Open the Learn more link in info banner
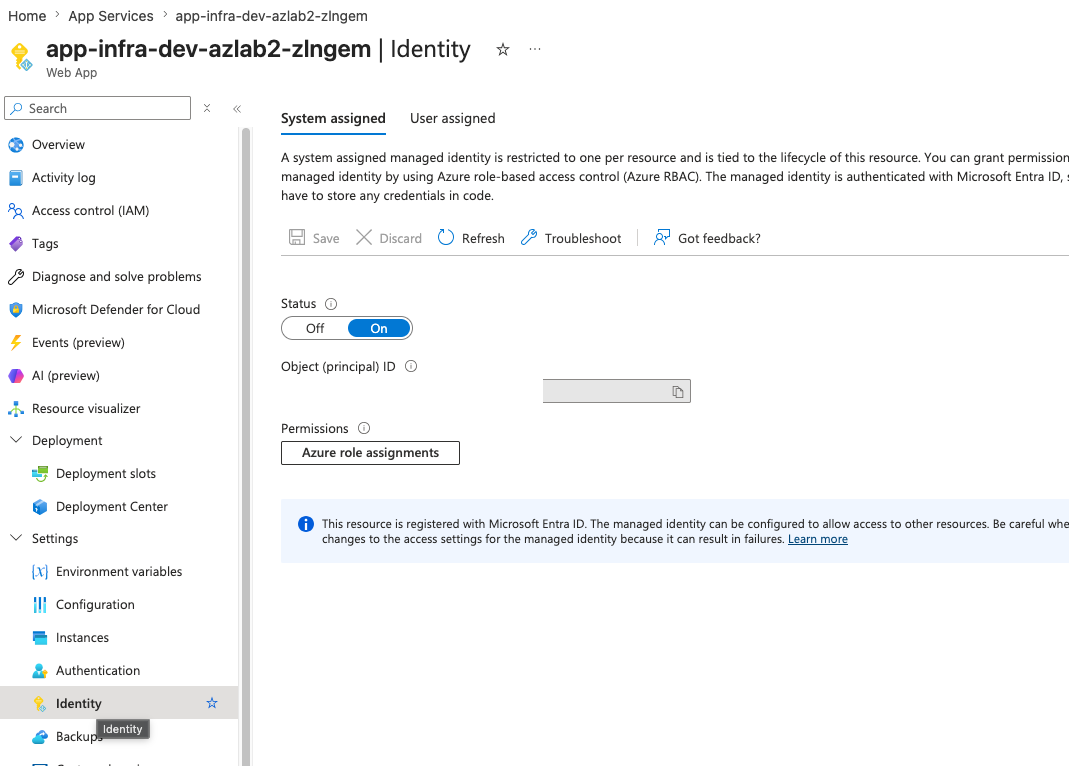 click(x=818, y=539)
